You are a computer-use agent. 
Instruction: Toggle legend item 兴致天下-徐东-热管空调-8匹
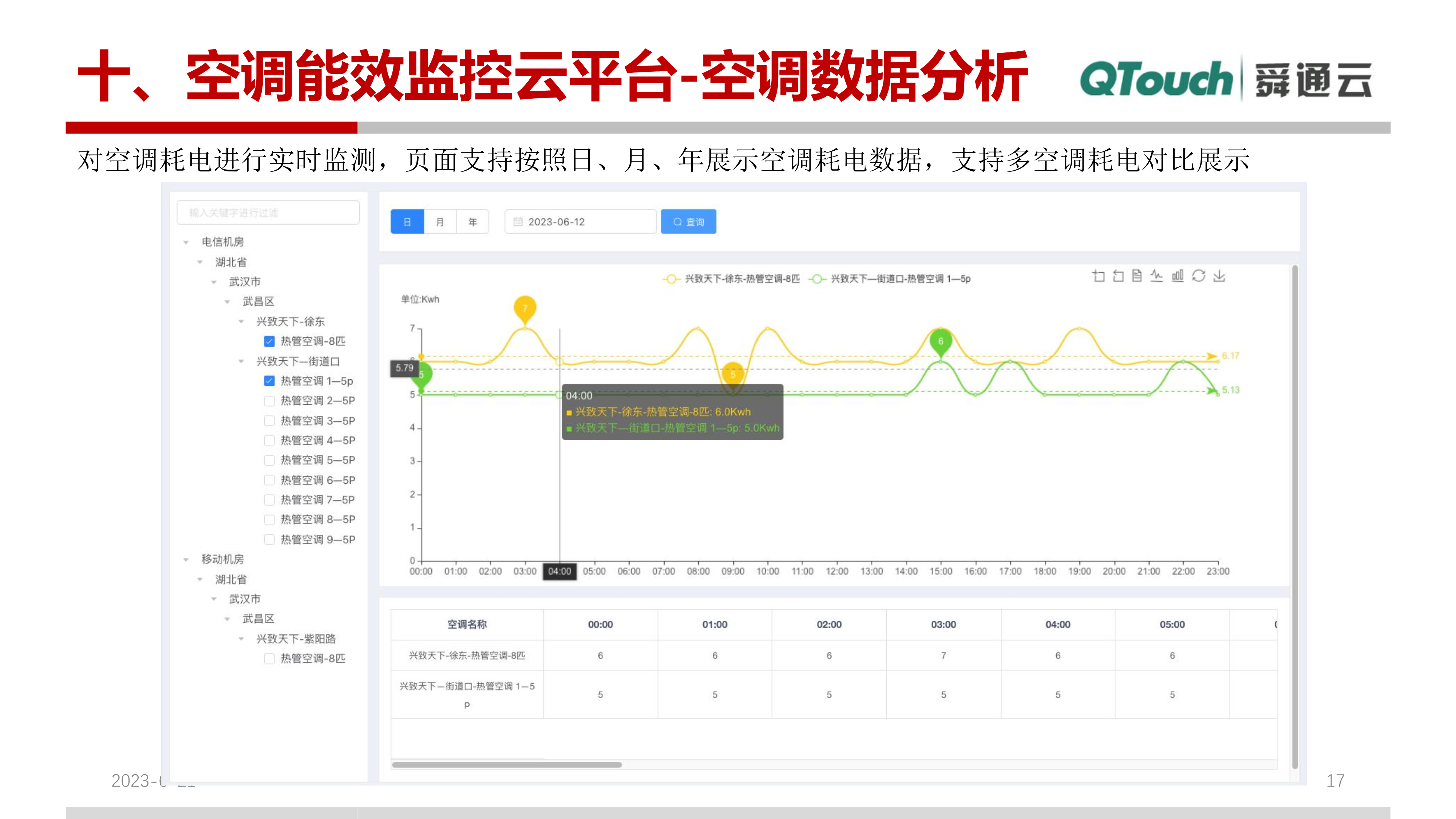(735, 279)
